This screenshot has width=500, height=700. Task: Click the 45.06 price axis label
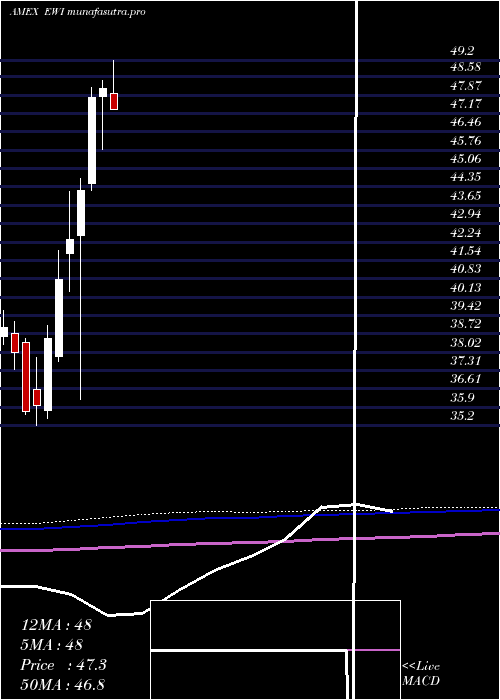tap(465, 159)
